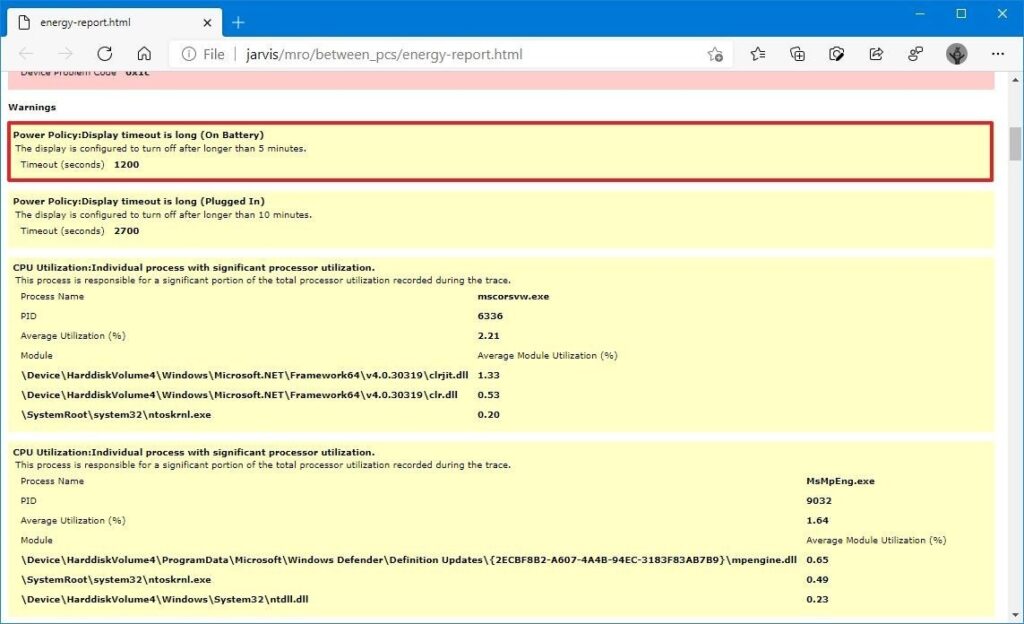Select the energy-report.html tab
Image resolution: width=1024 pixels, height=624 pixels.
coord(114,22)
